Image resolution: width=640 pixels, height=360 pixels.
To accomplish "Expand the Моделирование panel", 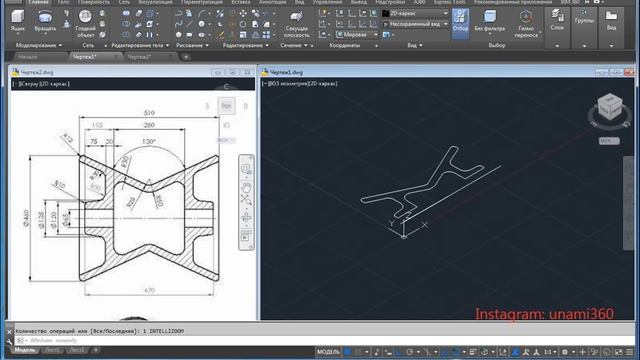I will 39,45.
